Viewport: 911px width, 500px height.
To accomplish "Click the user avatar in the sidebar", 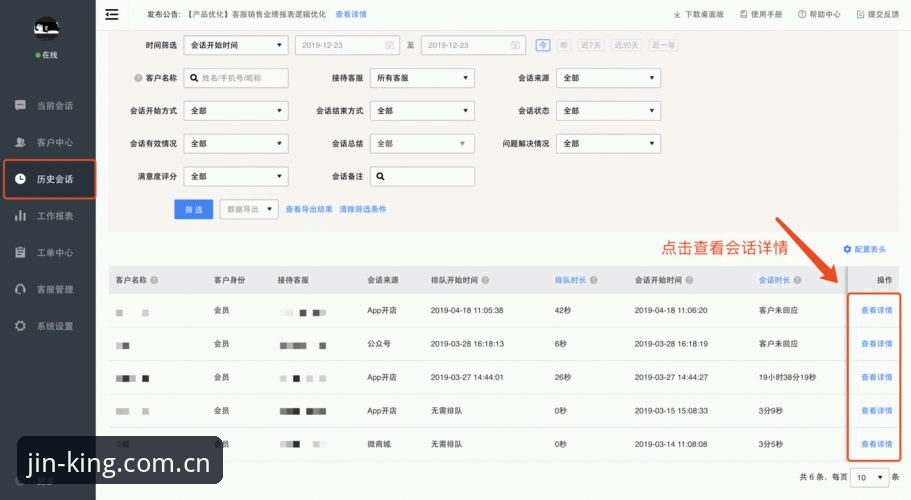I will point(46,28).
